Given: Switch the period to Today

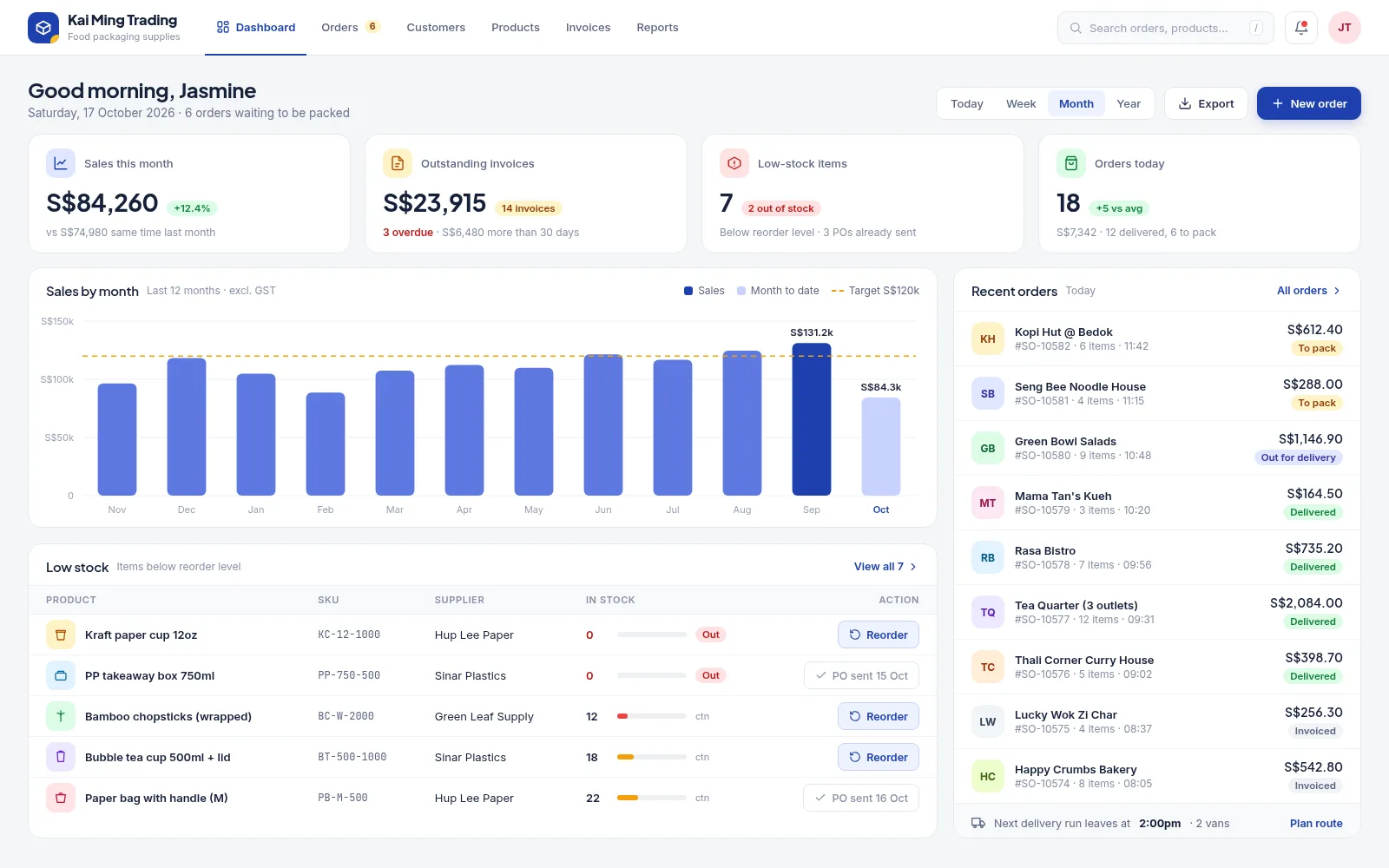Looking at the screenshot, I should pos(967,103).
